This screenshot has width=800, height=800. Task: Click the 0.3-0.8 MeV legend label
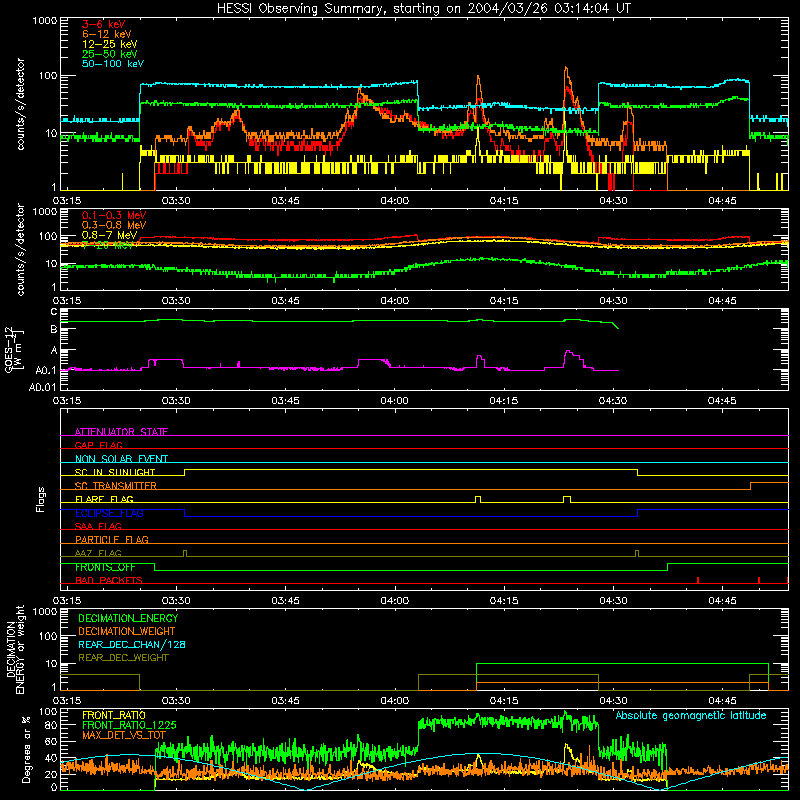114,225
